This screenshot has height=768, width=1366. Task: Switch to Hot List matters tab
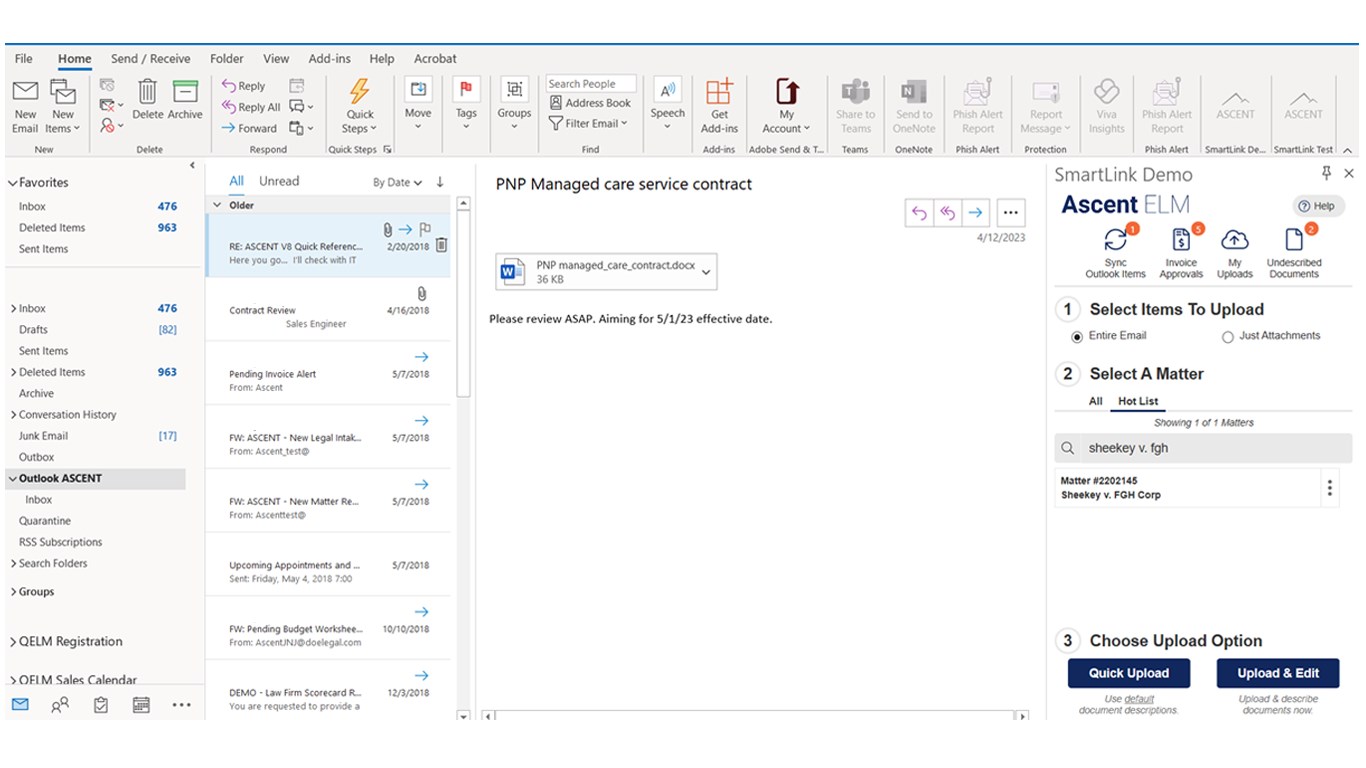(x=1138, y=401)
